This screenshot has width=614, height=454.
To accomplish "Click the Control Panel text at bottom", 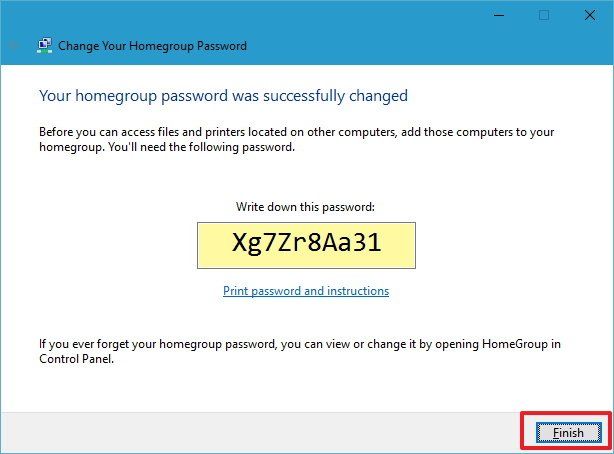I will (x=76, y=359).
